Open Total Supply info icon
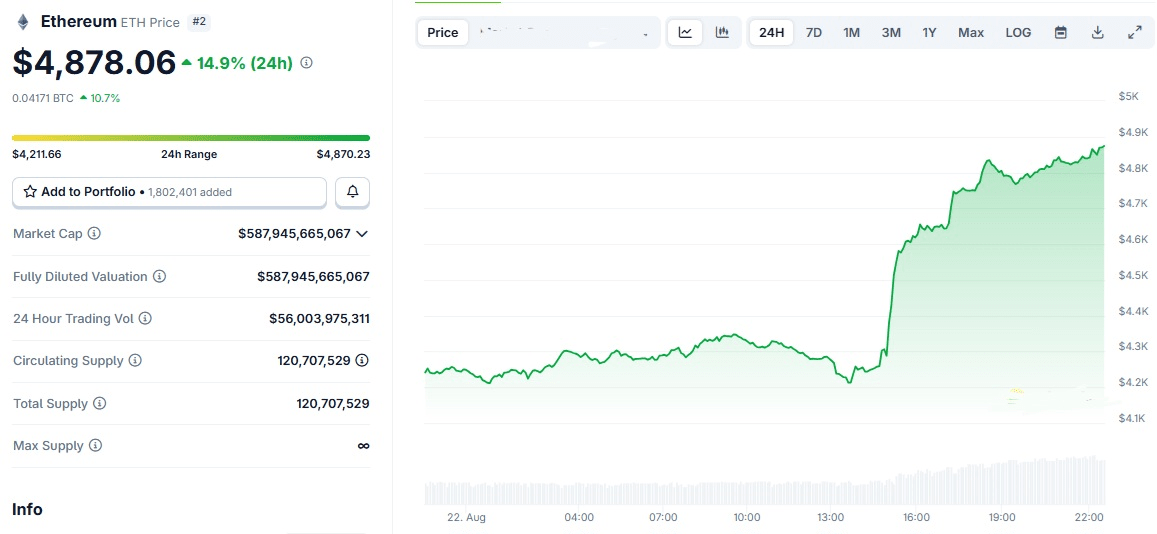This screenshot has width=1157, height=534. click(x=100, y=403)
